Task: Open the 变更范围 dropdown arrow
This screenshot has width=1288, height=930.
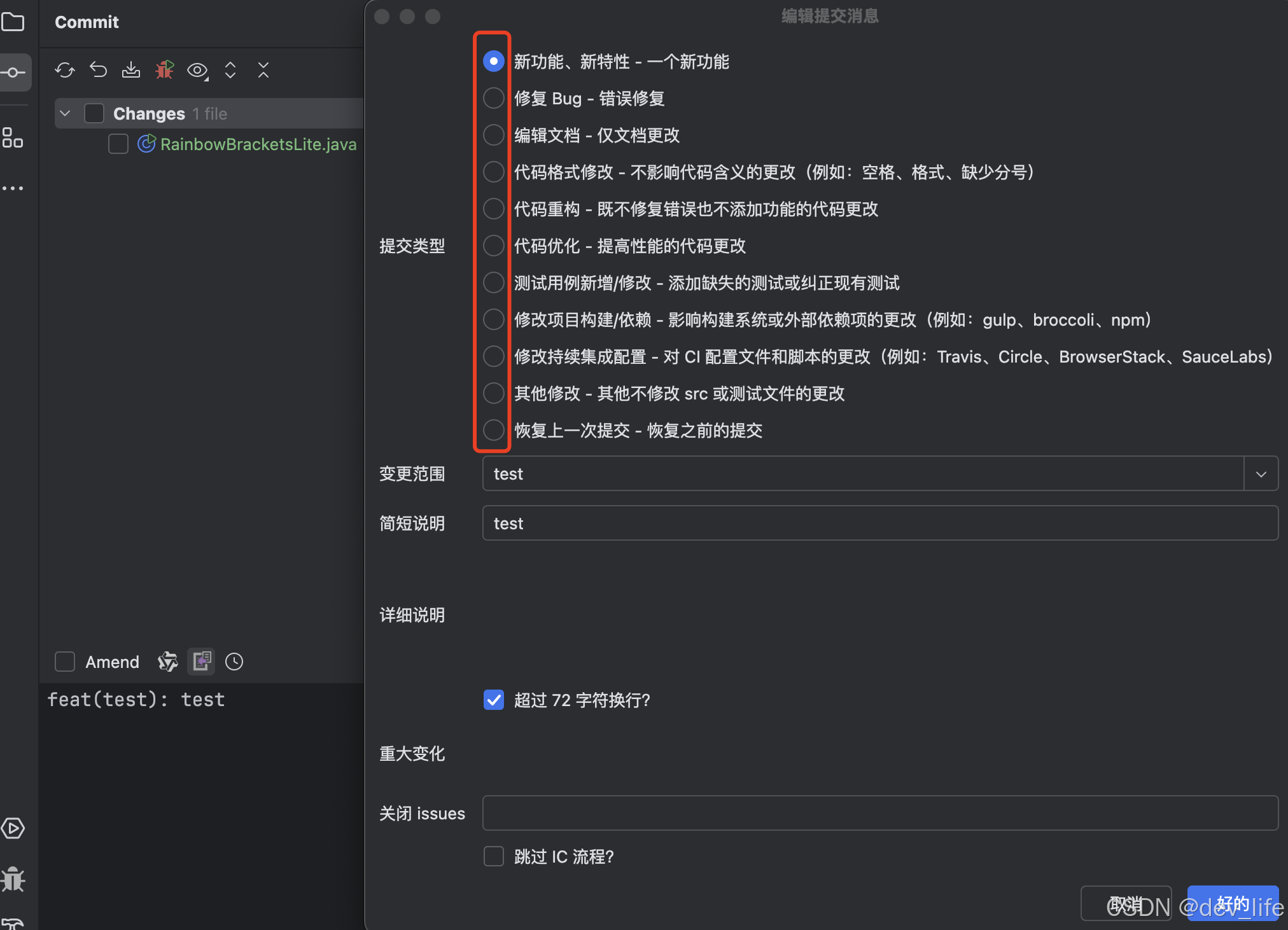Action: pos(1261,474)
